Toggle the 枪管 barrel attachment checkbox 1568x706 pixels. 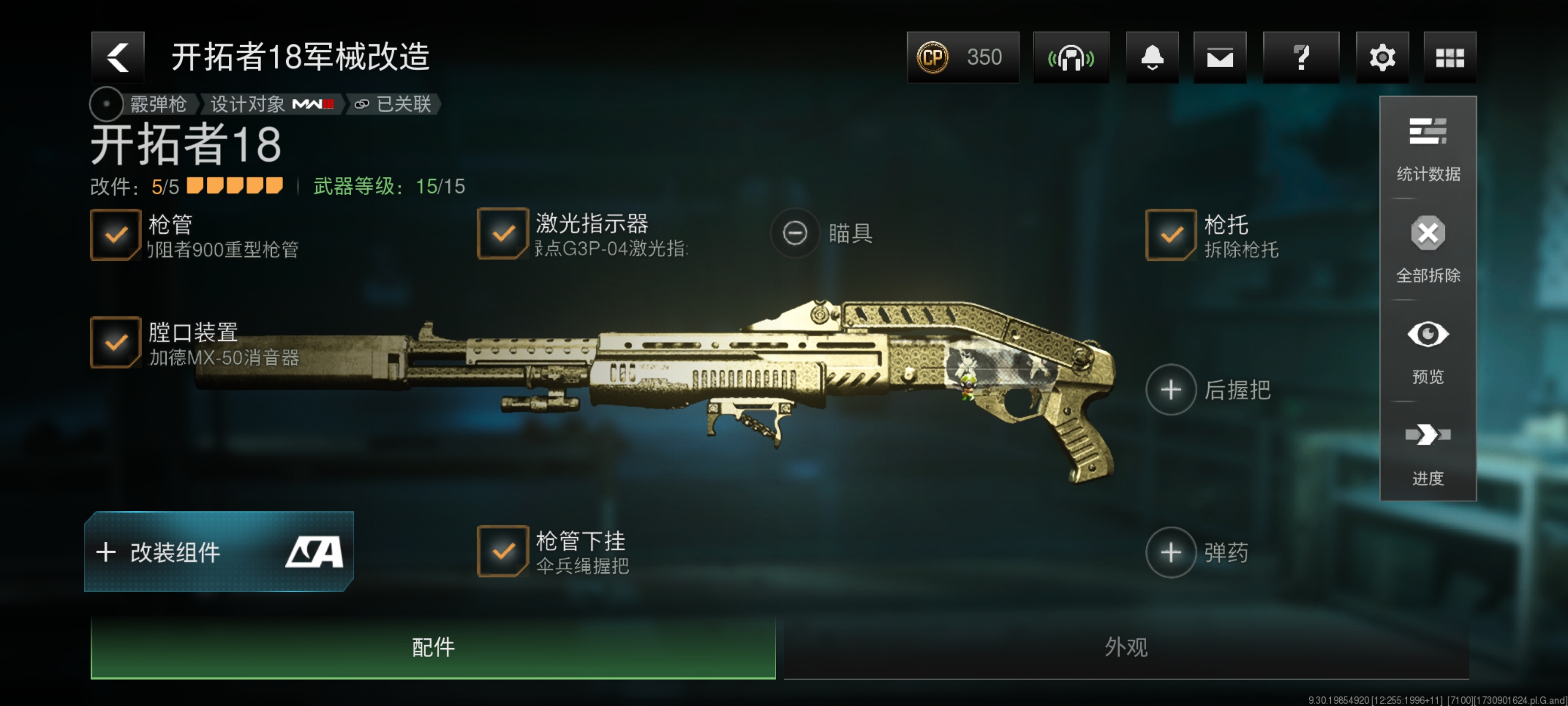pyautogui.click(x=116, y=234)
